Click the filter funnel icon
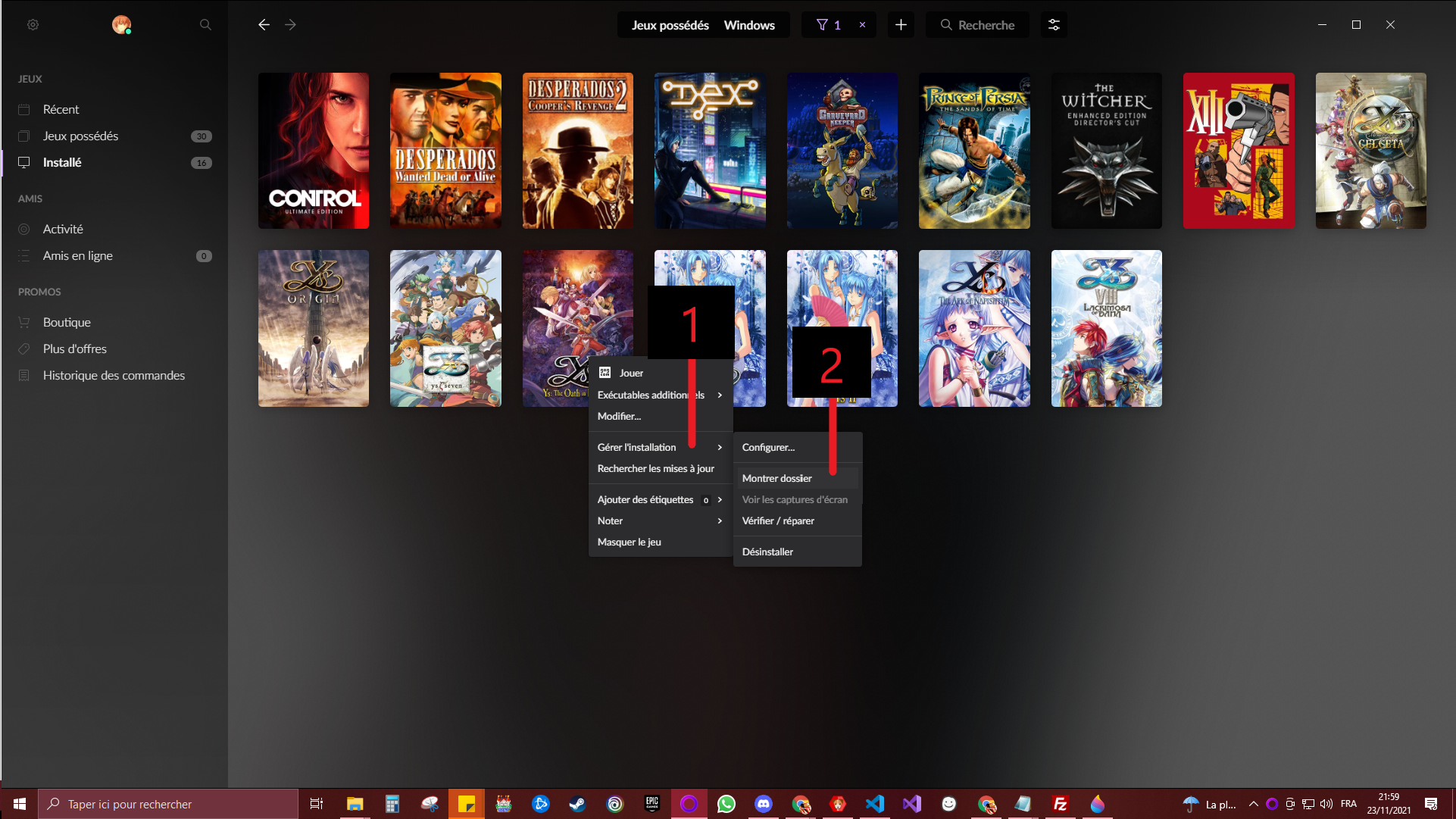 point(822,25)
